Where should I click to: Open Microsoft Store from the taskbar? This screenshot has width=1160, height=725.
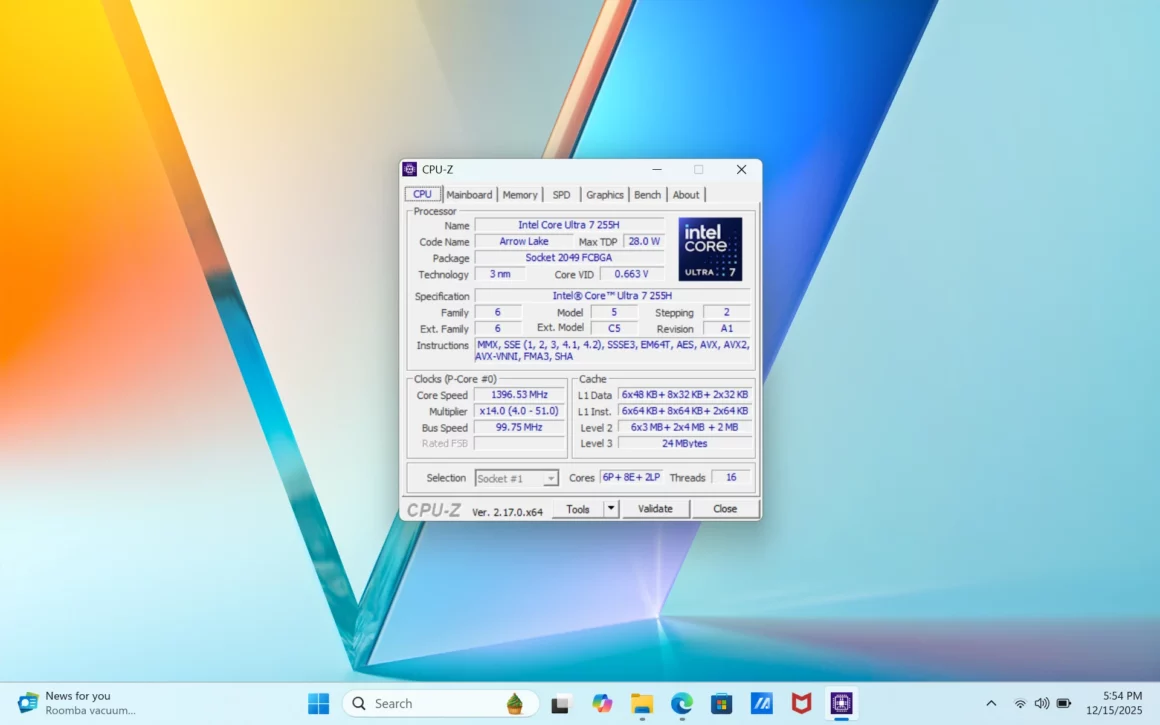[721, 704]
